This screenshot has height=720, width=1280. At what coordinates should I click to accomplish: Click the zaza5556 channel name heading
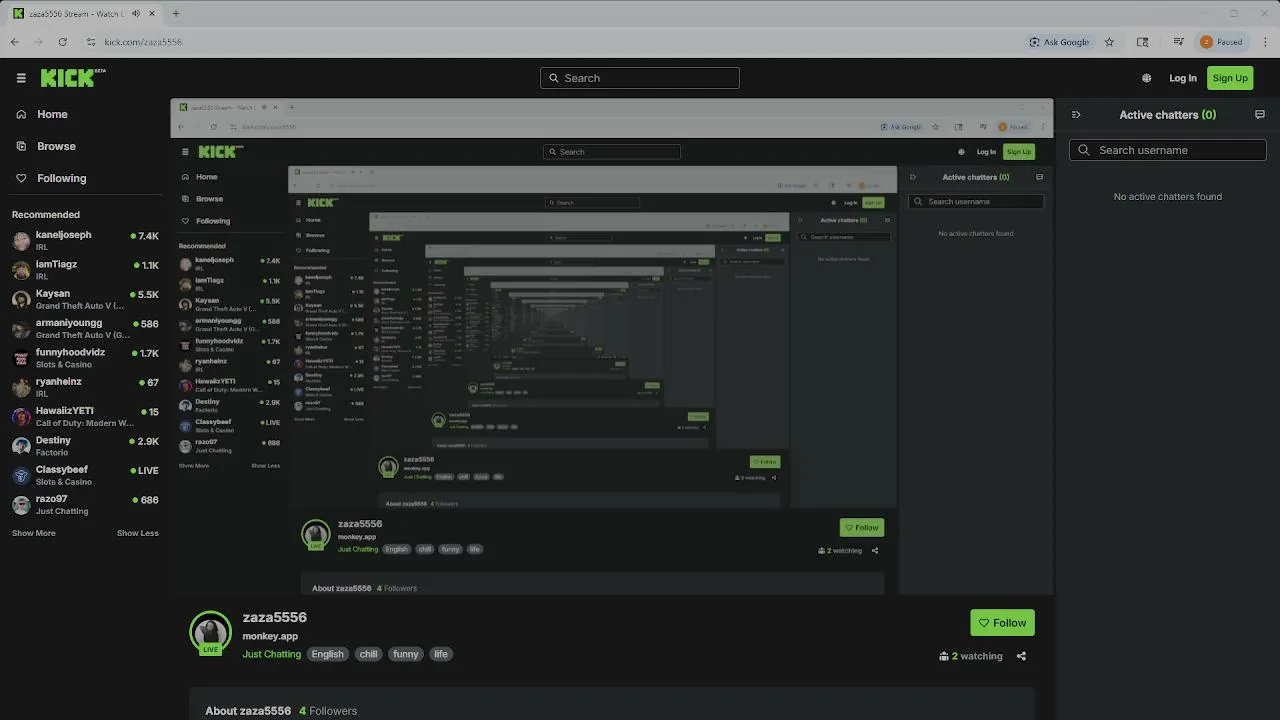[x=274, y=617]
